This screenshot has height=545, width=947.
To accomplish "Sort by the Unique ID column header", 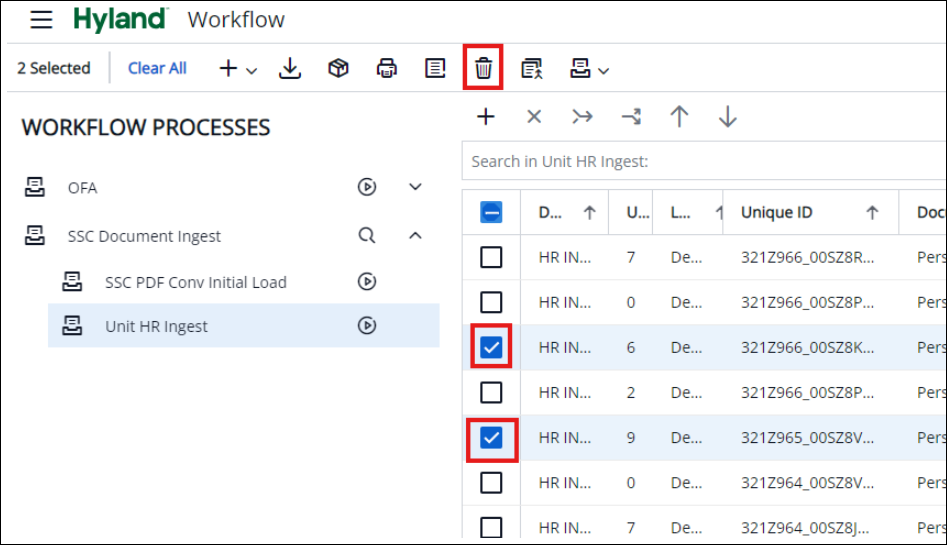I will tap(811, 213).
